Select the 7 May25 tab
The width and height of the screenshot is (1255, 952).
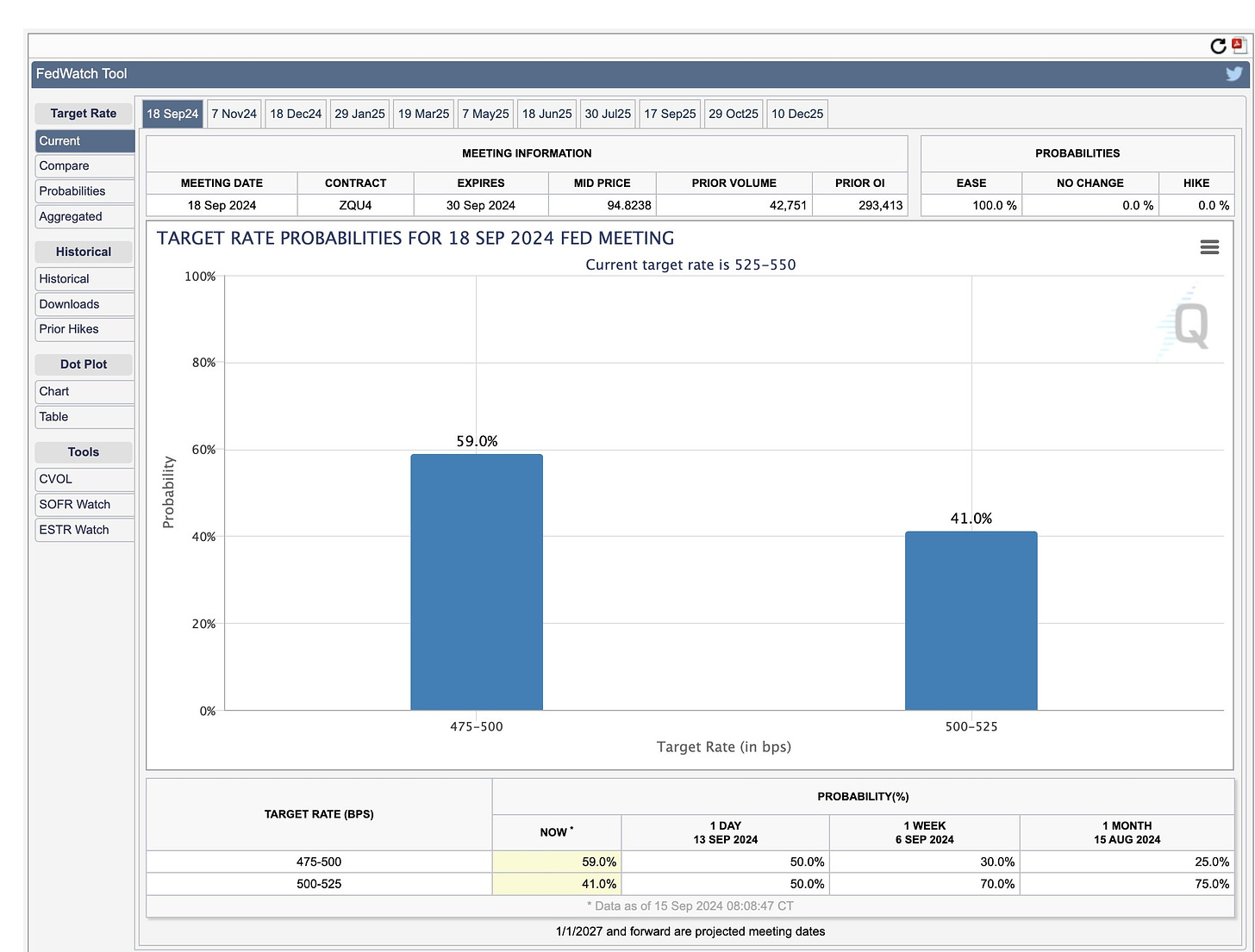point(485,114)
